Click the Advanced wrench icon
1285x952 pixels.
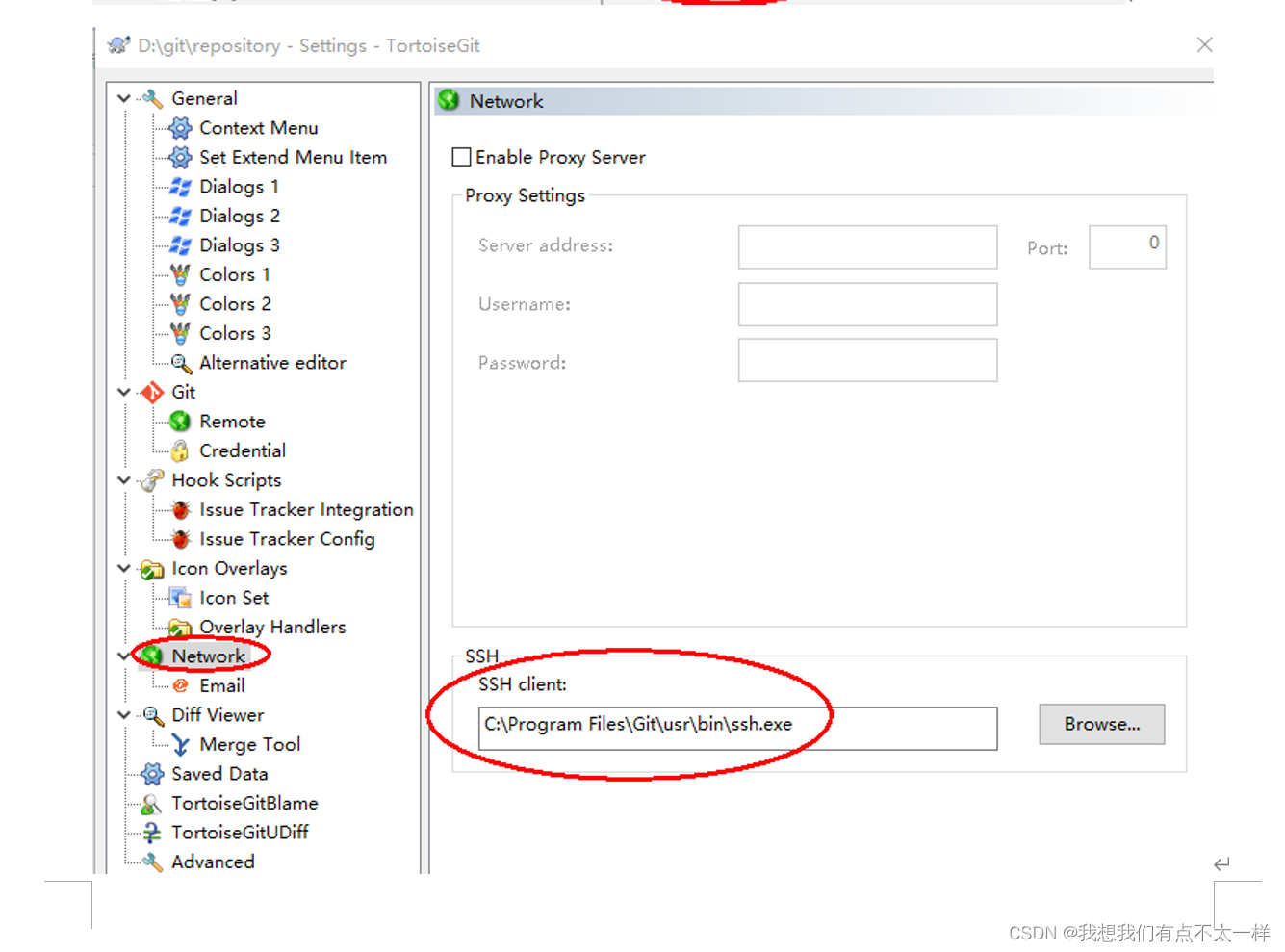152,862
